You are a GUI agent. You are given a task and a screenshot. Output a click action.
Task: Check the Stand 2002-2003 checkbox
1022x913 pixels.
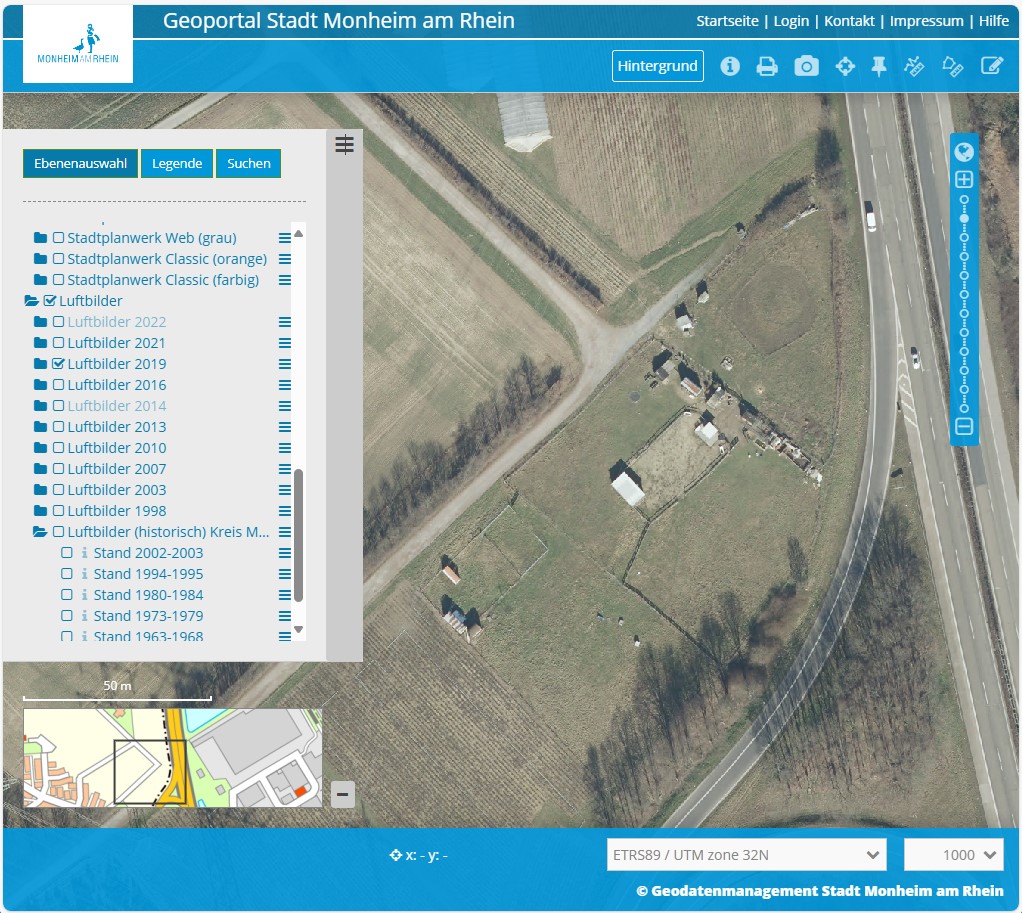[x=66, y=553]
